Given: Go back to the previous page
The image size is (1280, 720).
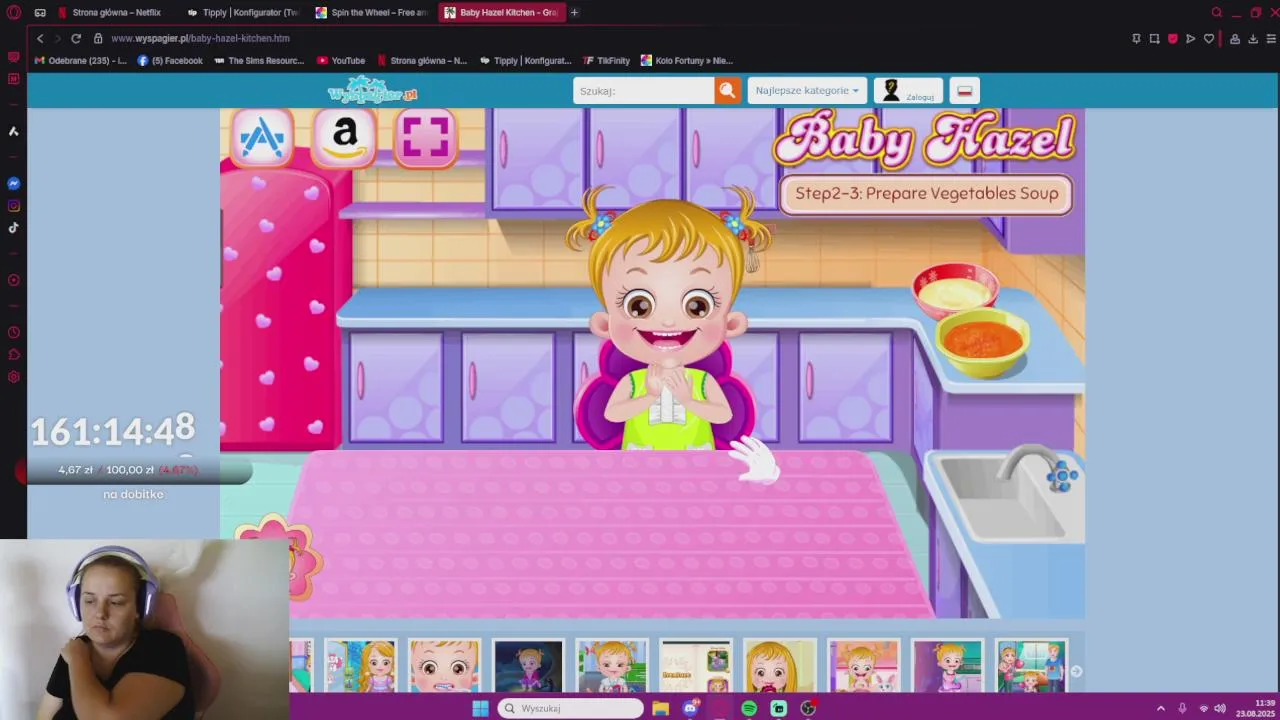Looking at the screenshot, I should (40, 38).
